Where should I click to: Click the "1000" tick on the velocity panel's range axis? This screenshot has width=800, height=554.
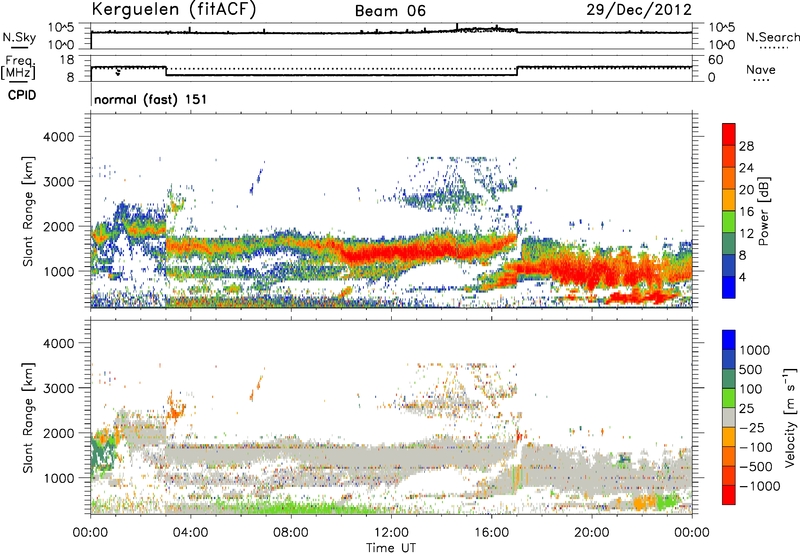pos(58,478)
